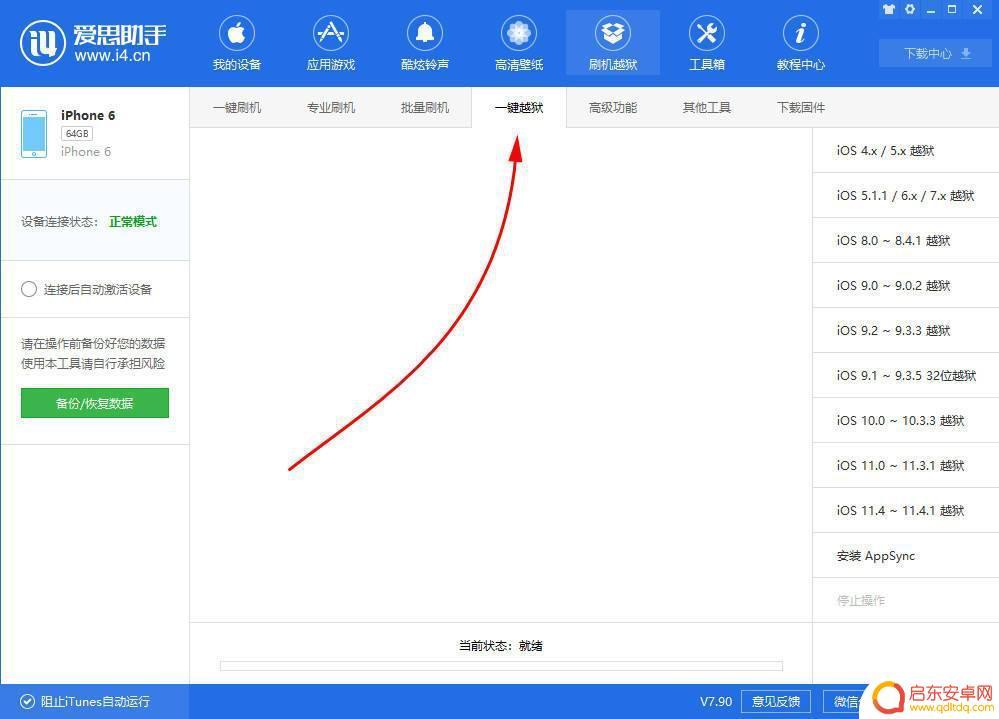
Task: Click the skin shirt icon in title bar
Action: [x=889, y=9]
